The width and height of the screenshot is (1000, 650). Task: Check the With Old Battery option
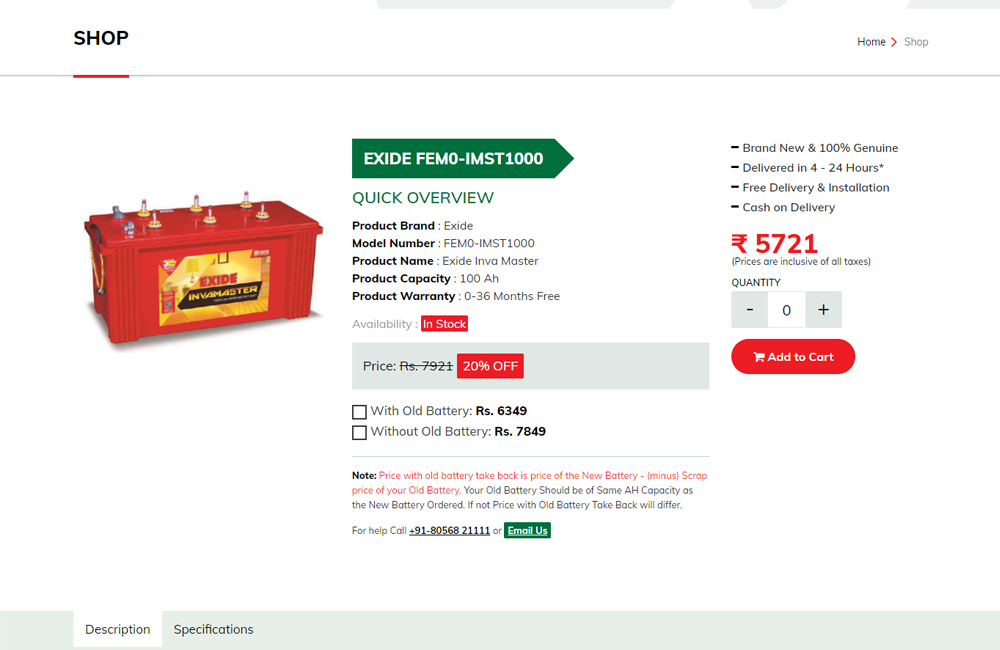(x=359, y=412)
